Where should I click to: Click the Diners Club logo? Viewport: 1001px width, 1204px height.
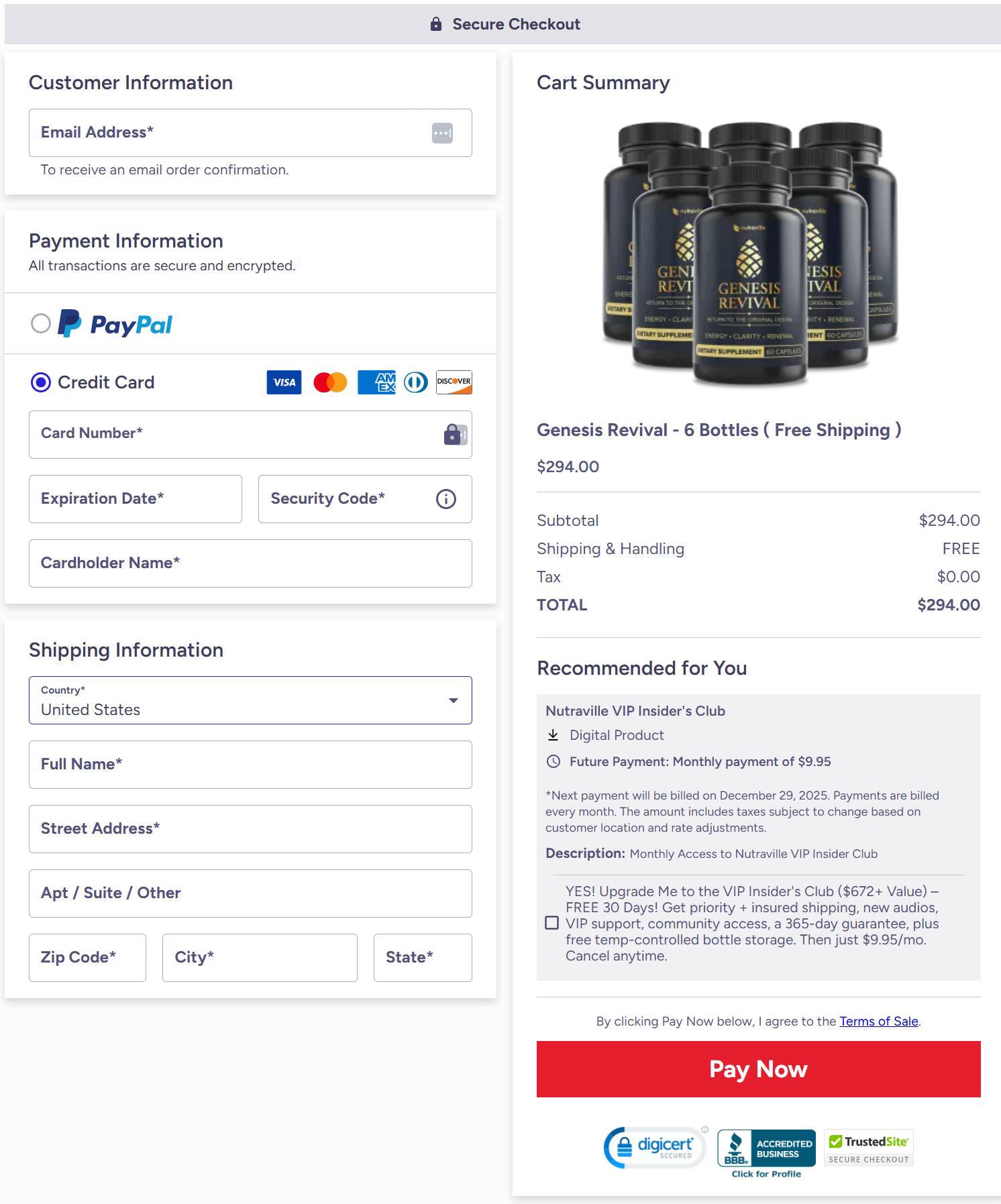pos(416,382)
